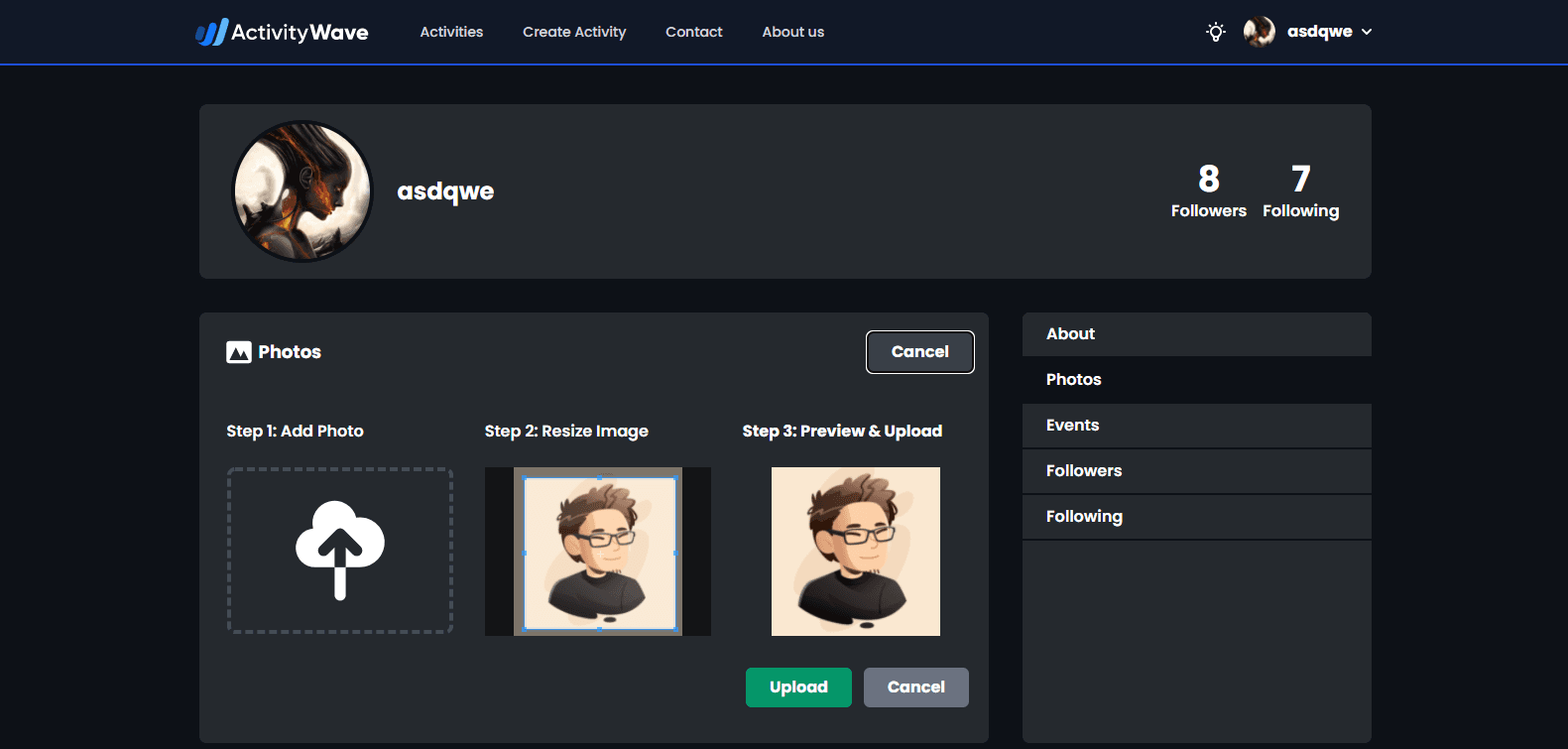Select the Following sidebar tab
Viewport: 1568px width, 749px height.
point(1197,517)
